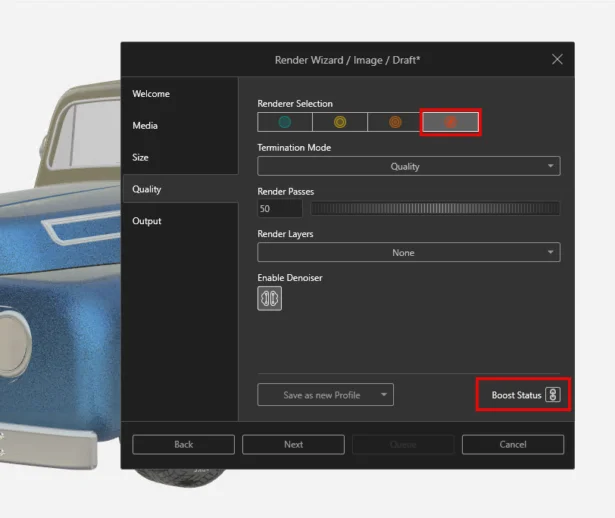Click the Next button
The width and height of the screenshot is (615, 518).
293,444
